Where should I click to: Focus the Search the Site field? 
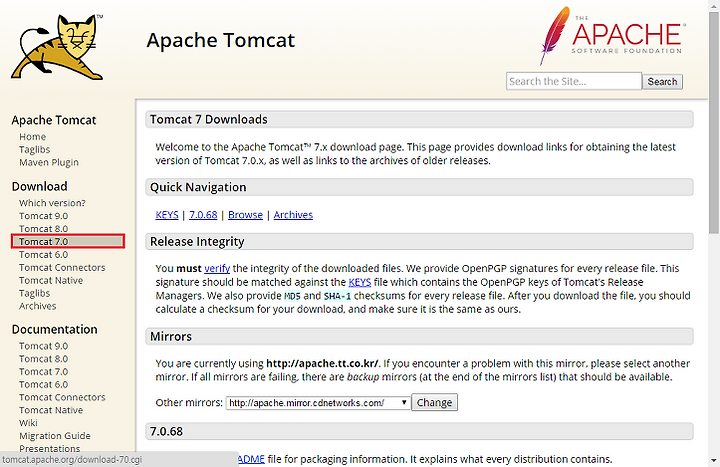coord(574,81)
